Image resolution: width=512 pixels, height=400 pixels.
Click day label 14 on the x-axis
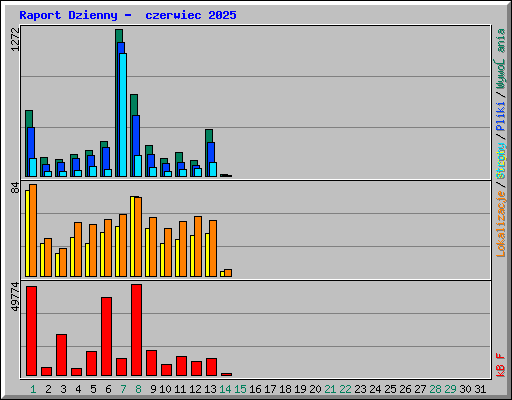click(225, 389)
